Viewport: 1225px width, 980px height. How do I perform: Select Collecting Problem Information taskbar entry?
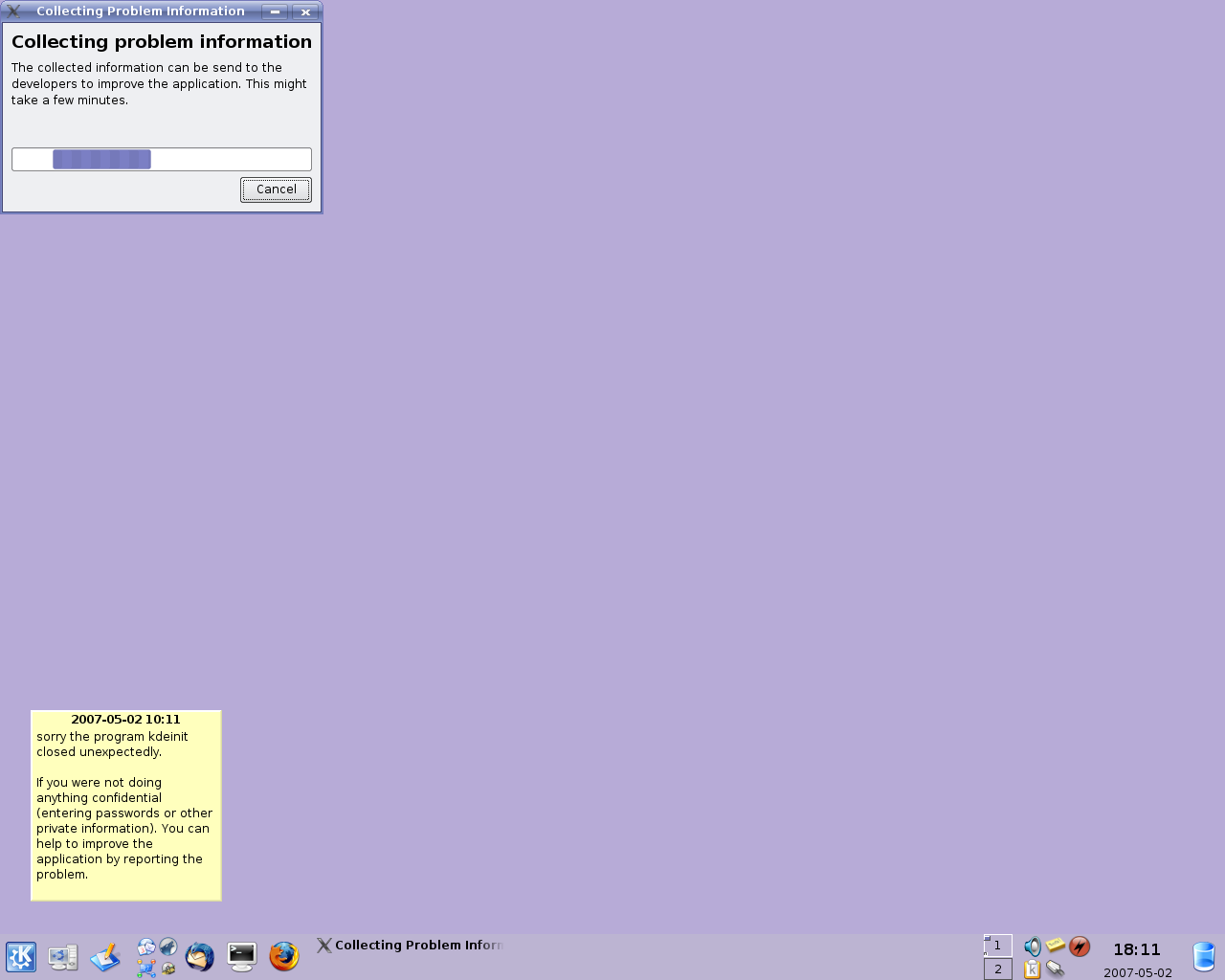click(x=412, y=946)
